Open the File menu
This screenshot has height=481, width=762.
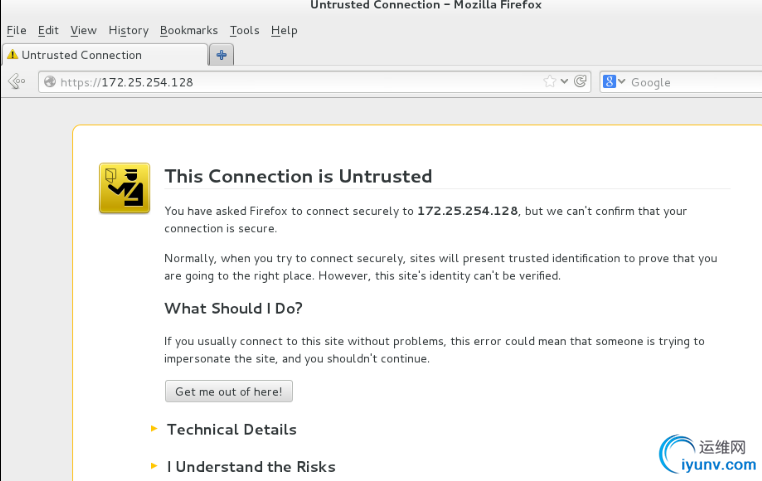[x=17, y=30]
